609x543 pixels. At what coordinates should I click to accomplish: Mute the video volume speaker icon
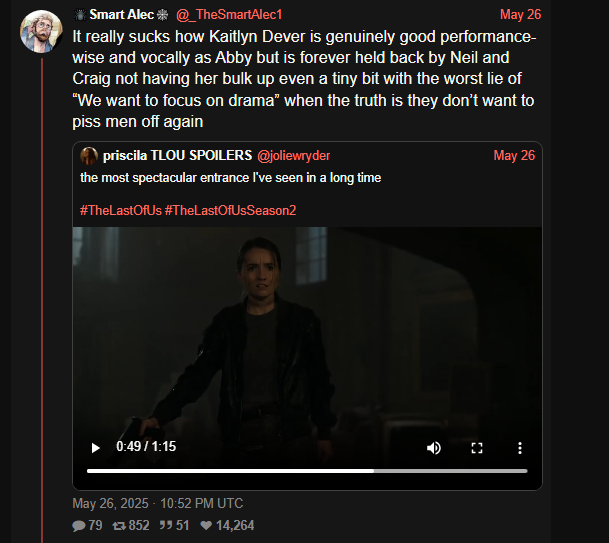pos(434,448)
